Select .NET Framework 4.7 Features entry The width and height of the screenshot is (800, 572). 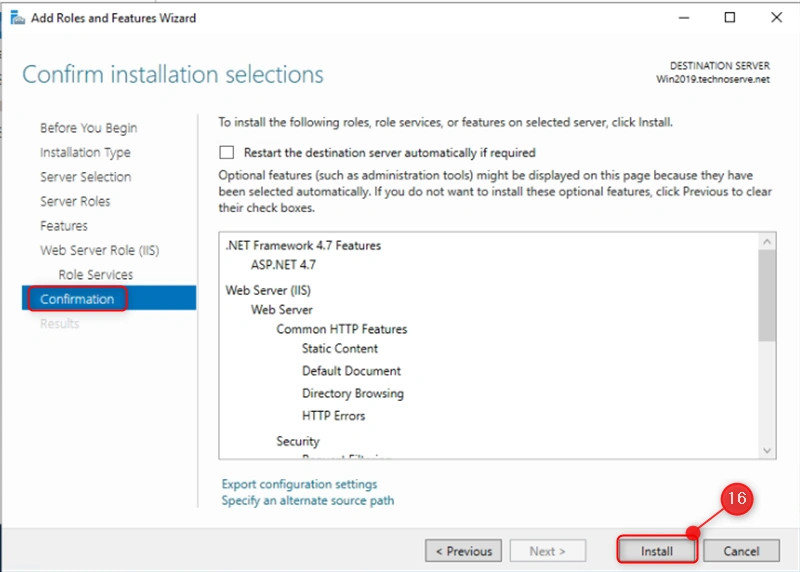304,245
